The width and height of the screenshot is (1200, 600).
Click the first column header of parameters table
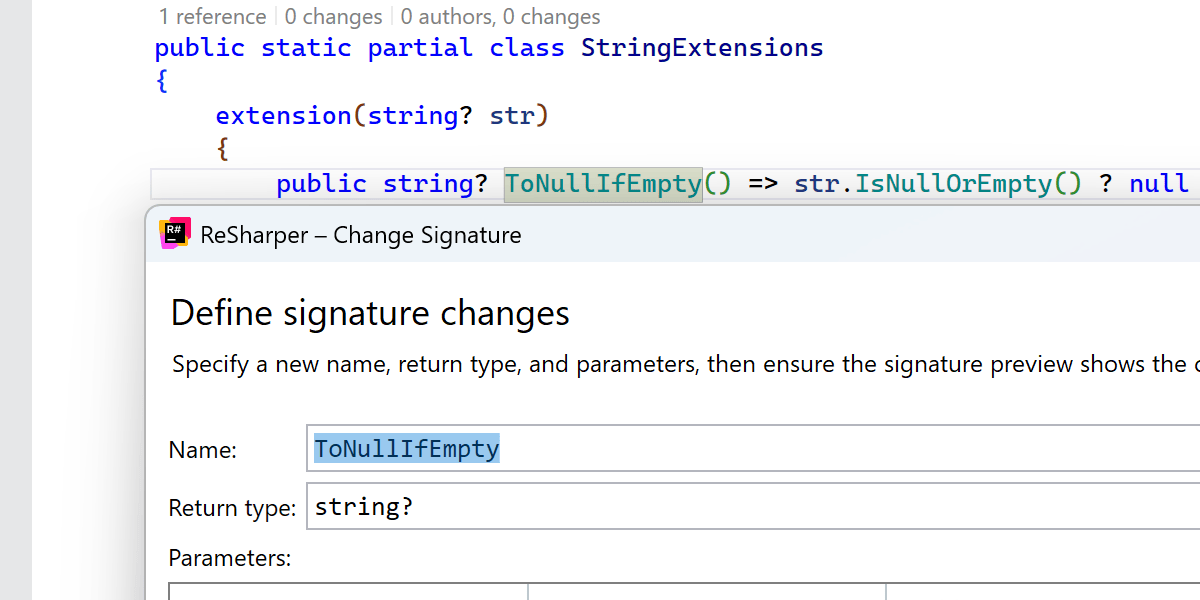click(x=348, y=592)
